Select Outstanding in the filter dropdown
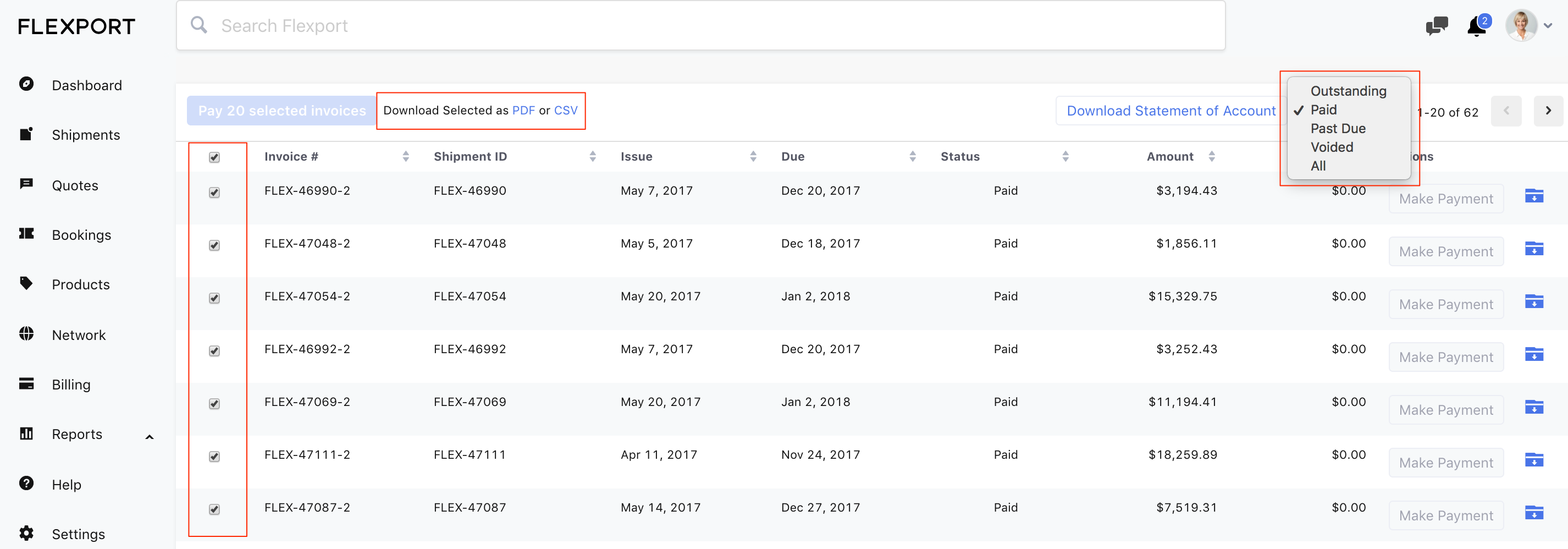Image resolution: width=1568 pixels, height=549 pixels. 1349,91
